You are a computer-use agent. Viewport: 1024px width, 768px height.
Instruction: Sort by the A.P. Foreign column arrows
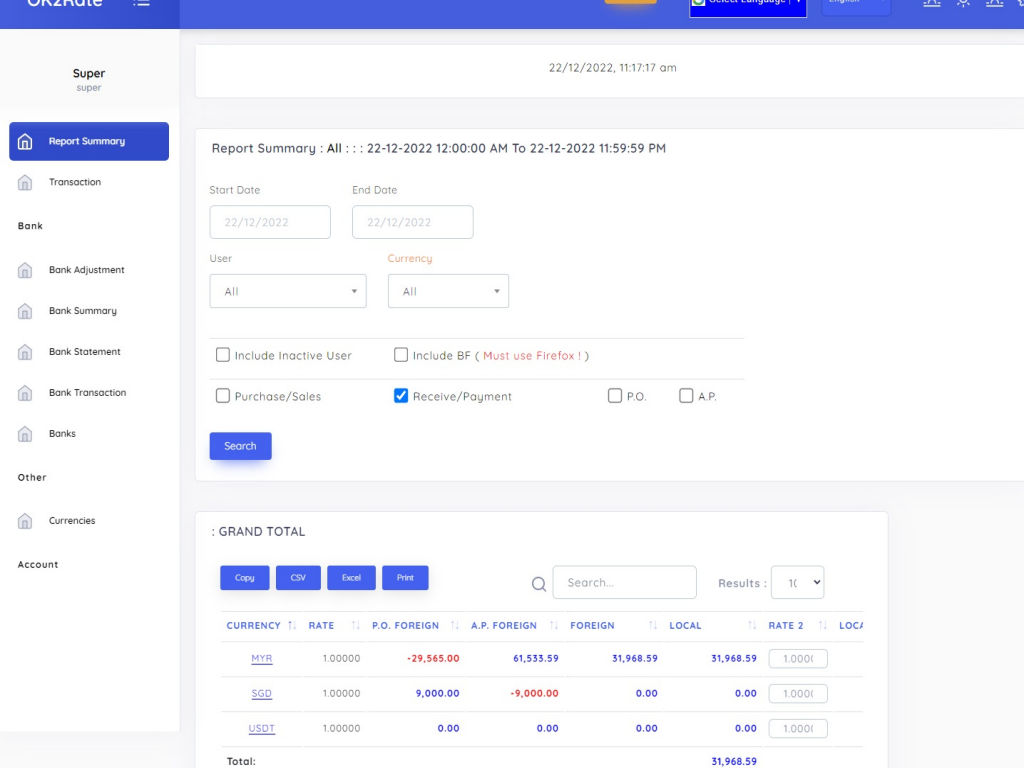553,626
